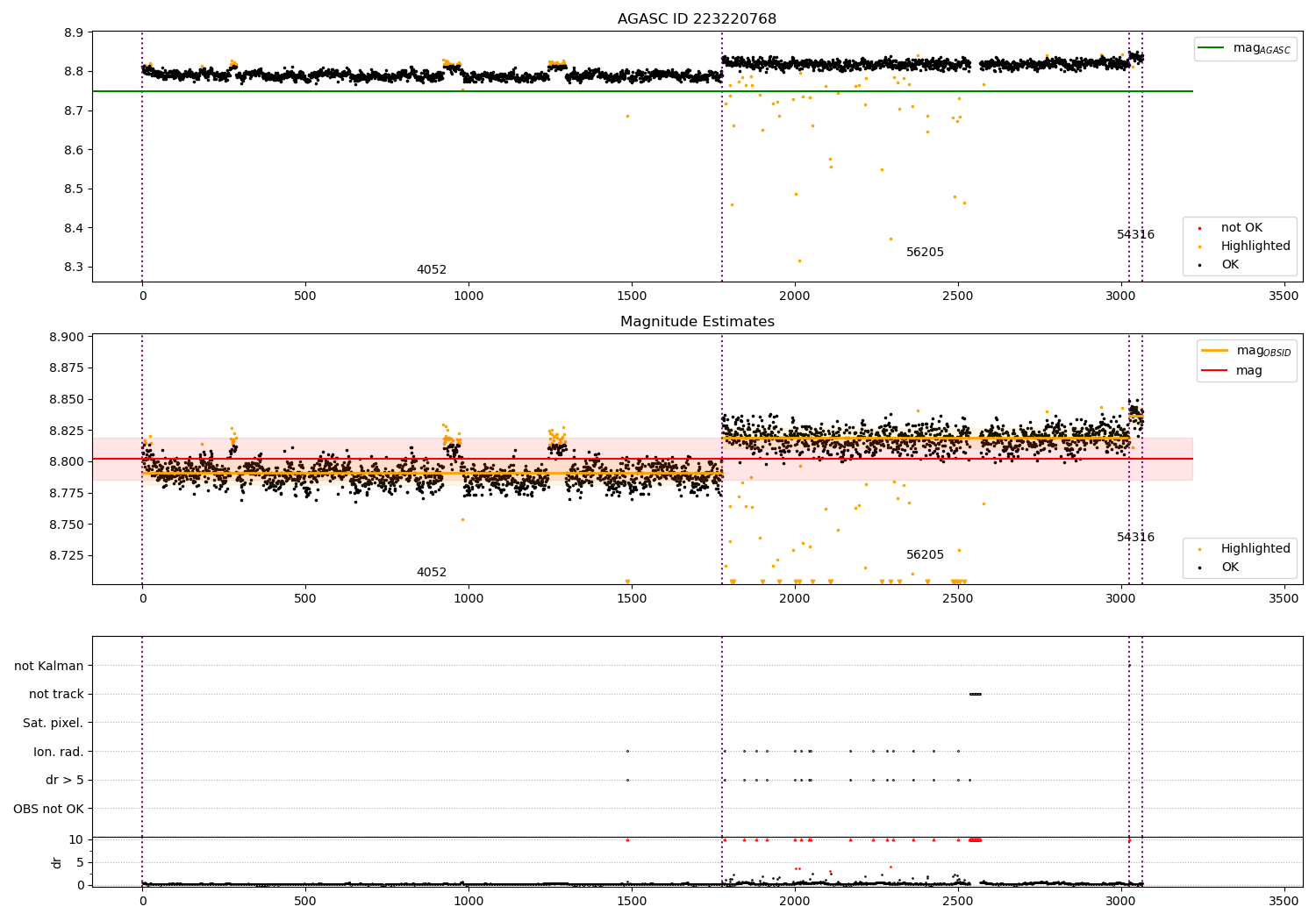Viewport: 1316px width, 921px height.
Task: Click obsid label 54316 in Magnitude Estimates plot
Action: [1135, 538]
